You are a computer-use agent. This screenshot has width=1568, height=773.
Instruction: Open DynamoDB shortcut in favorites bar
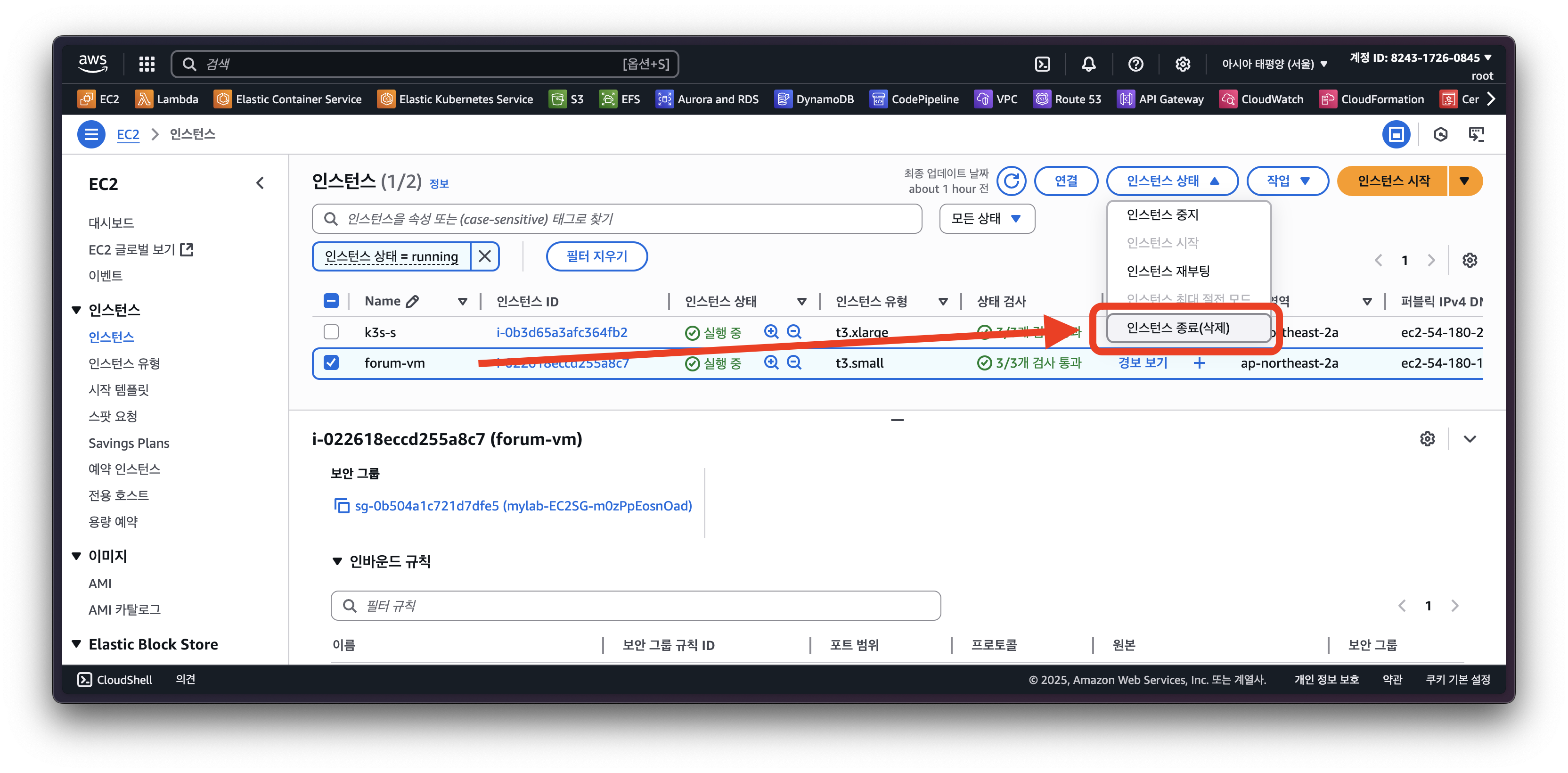815,99
